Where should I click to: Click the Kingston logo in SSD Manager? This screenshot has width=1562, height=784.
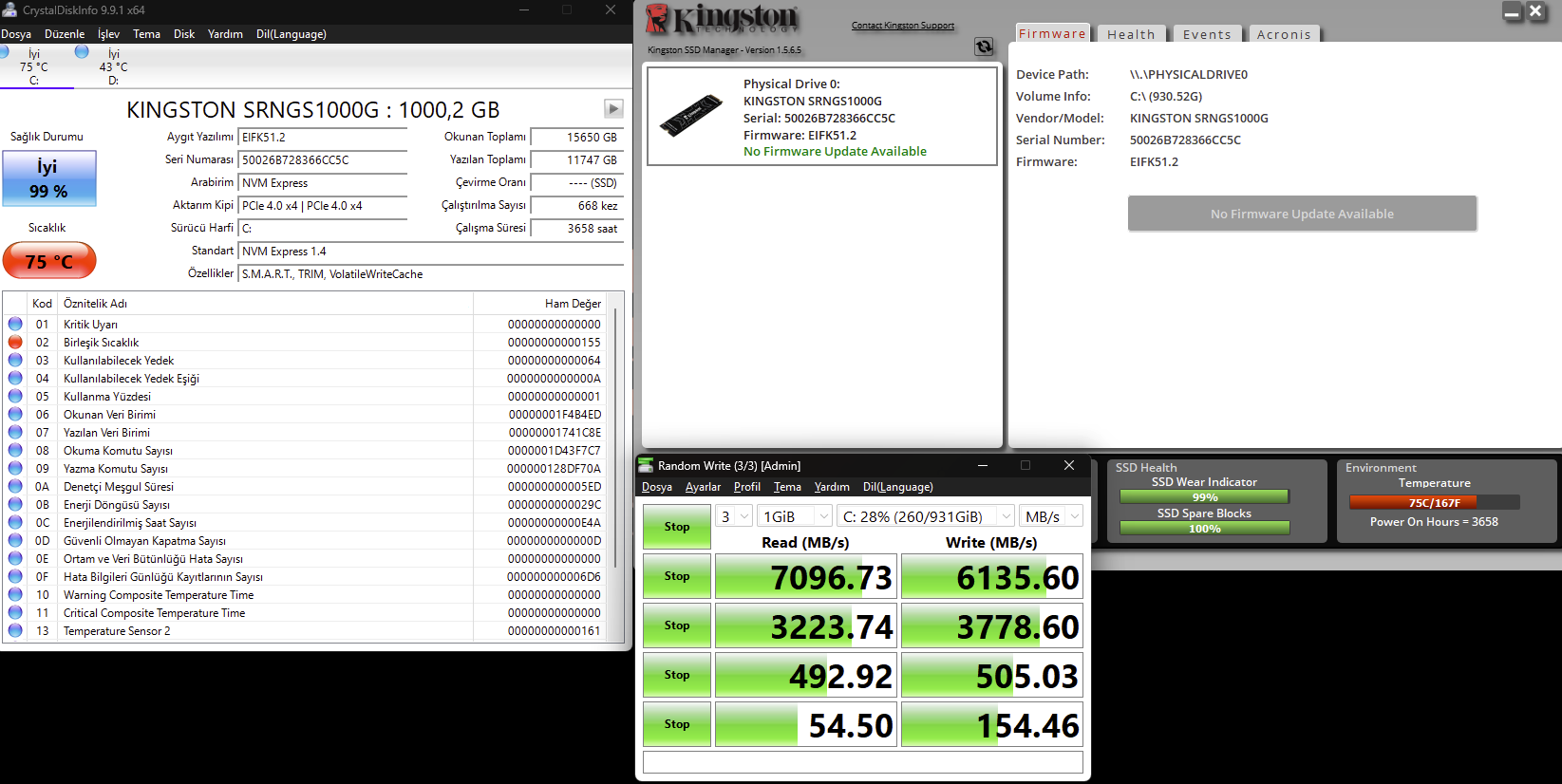pyautogui.click(x=723, y=20)
